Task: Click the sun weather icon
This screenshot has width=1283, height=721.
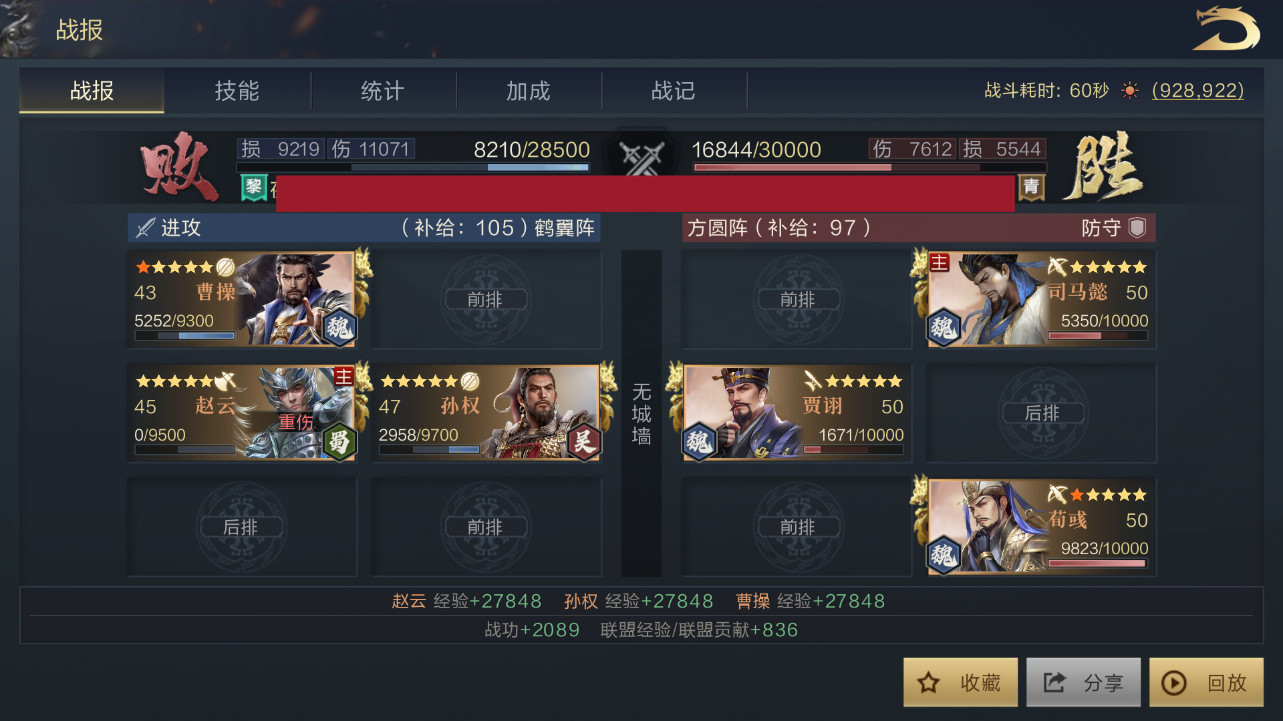Action: [1130, 90]
